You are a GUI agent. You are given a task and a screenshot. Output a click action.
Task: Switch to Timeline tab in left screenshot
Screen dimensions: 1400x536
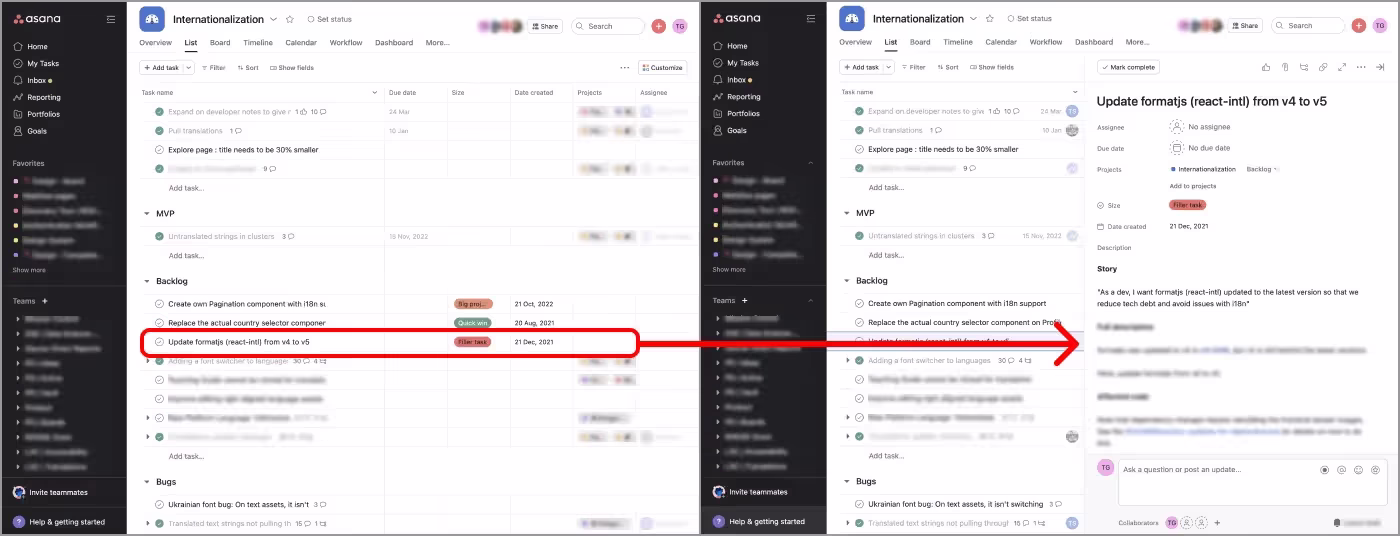(x=258, y=42)
